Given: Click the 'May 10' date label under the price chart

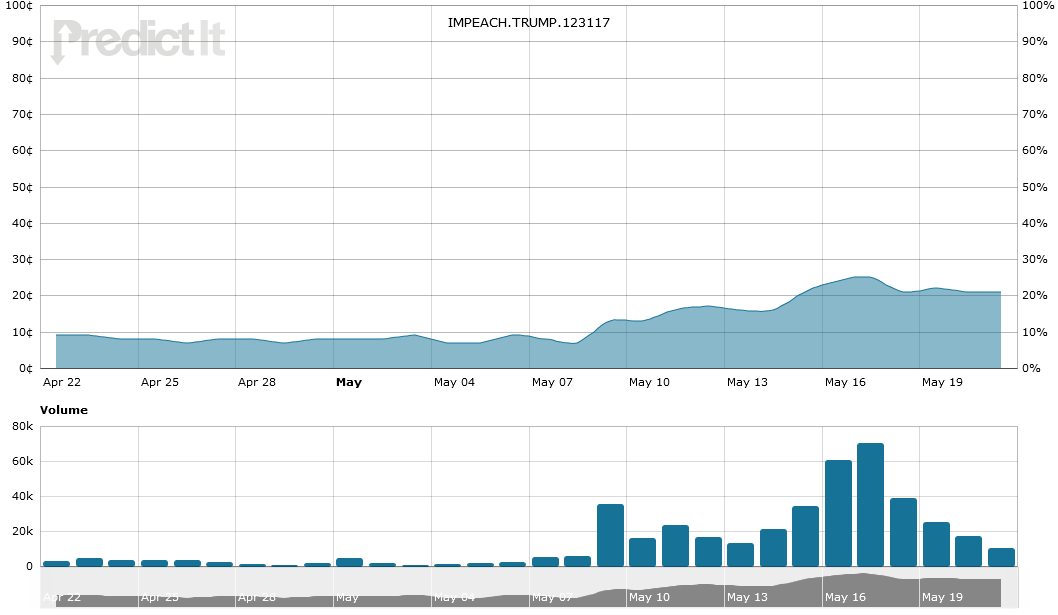Looking at the screenshot, I should (649, 382).
